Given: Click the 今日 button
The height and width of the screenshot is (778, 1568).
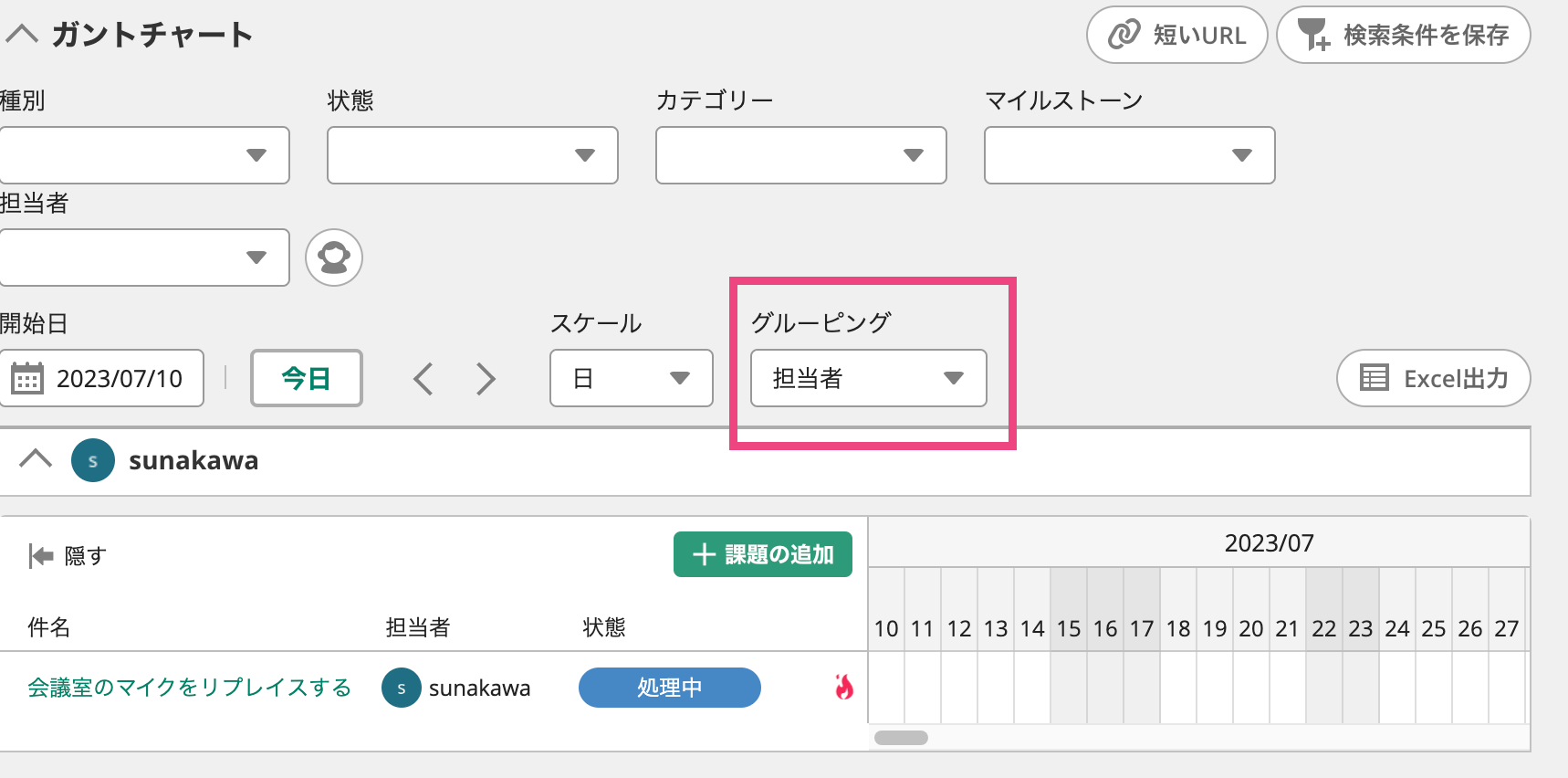Looking at the screenshot, I should (x=306, y=378).
